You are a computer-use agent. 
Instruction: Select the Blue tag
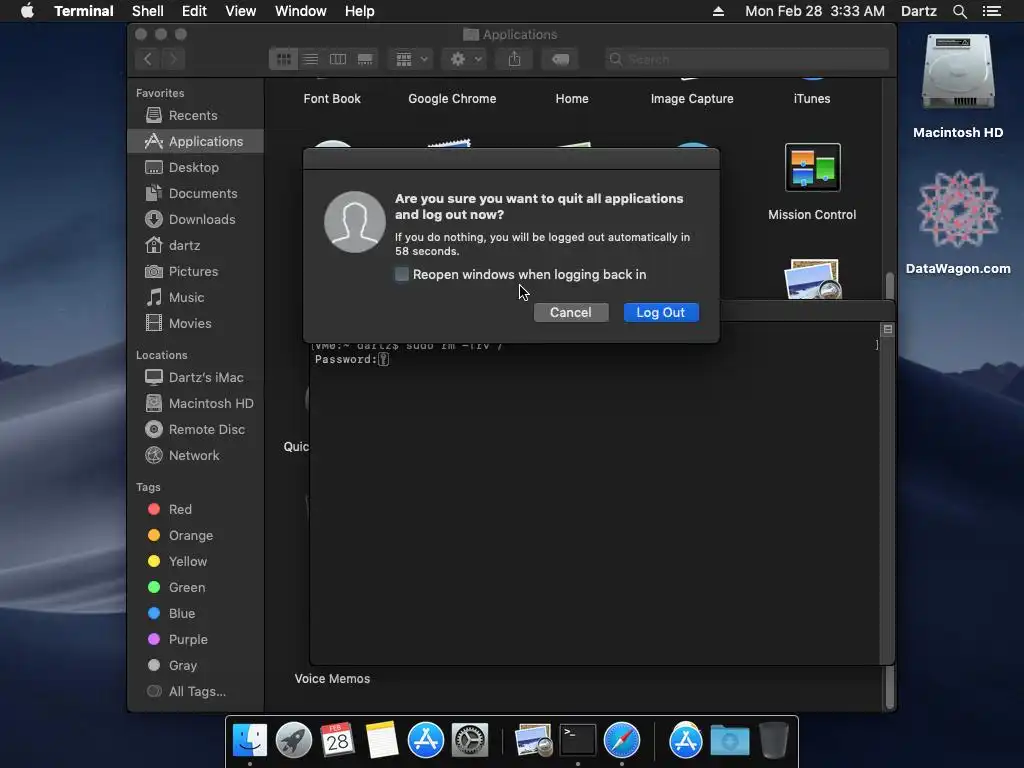pos(195,614)
